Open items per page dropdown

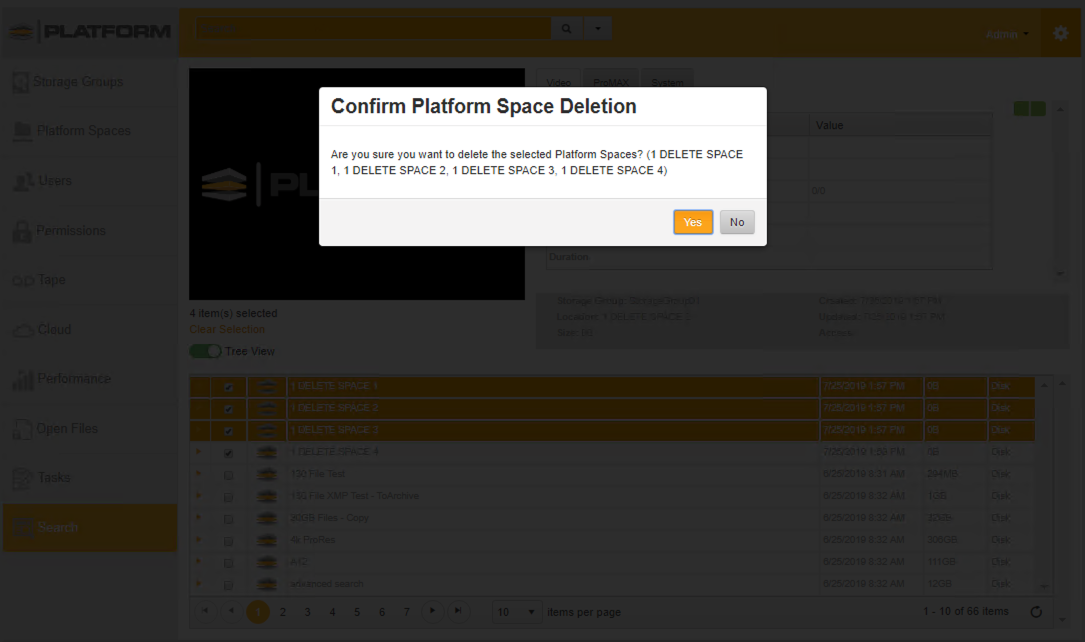click(x=516, y=612)
